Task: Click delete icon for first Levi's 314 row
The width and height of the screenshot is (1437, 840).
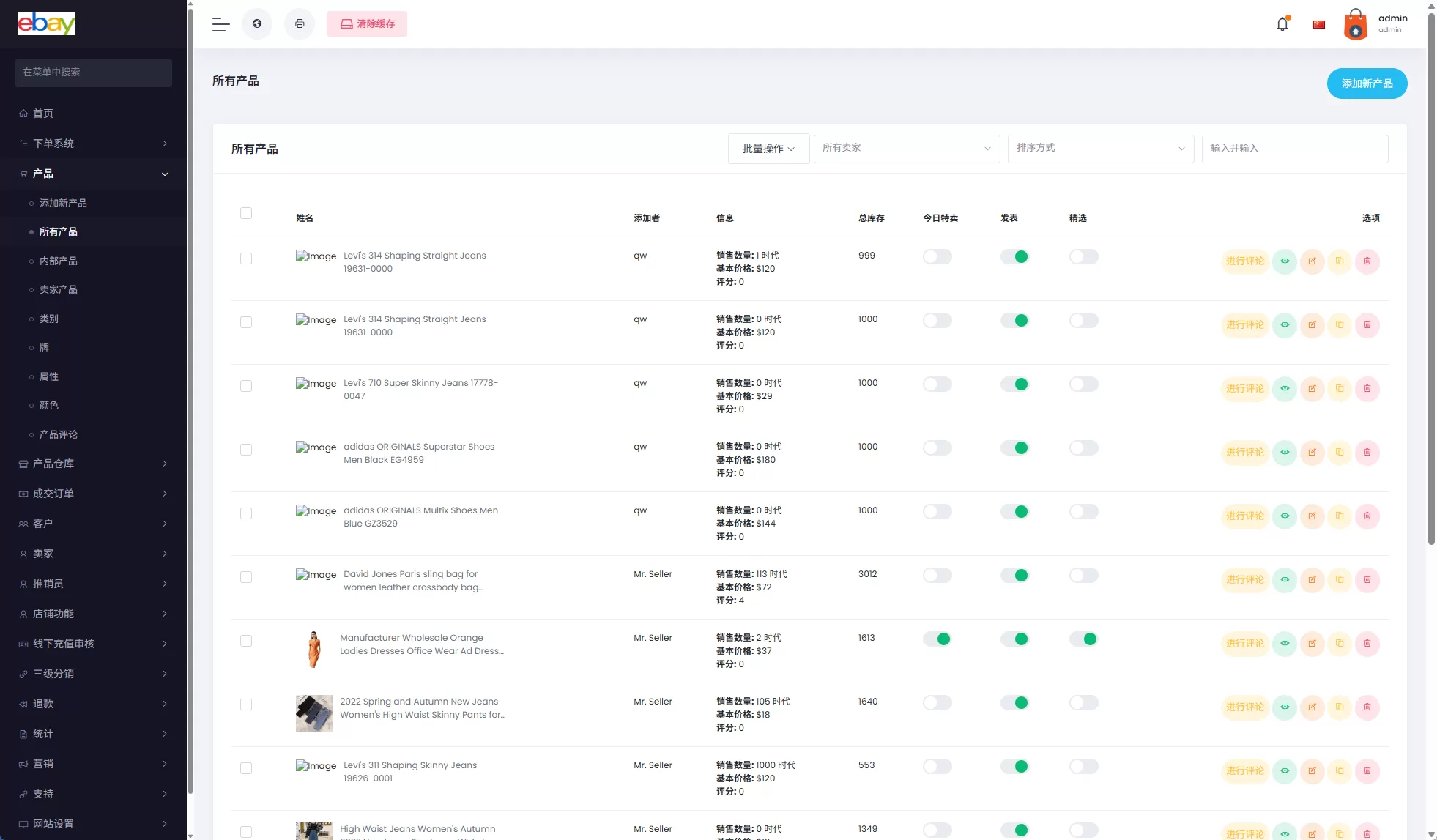Action: (1367, 261)
